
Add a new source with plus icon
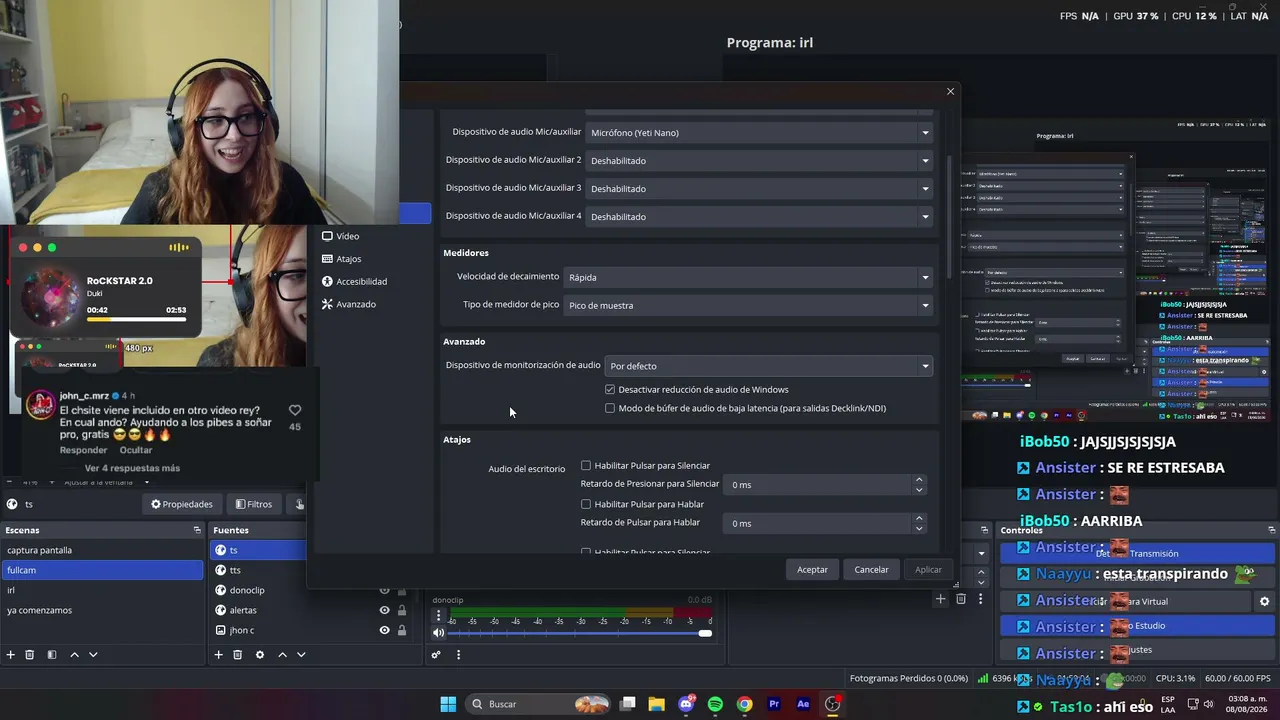pos(218,655)
